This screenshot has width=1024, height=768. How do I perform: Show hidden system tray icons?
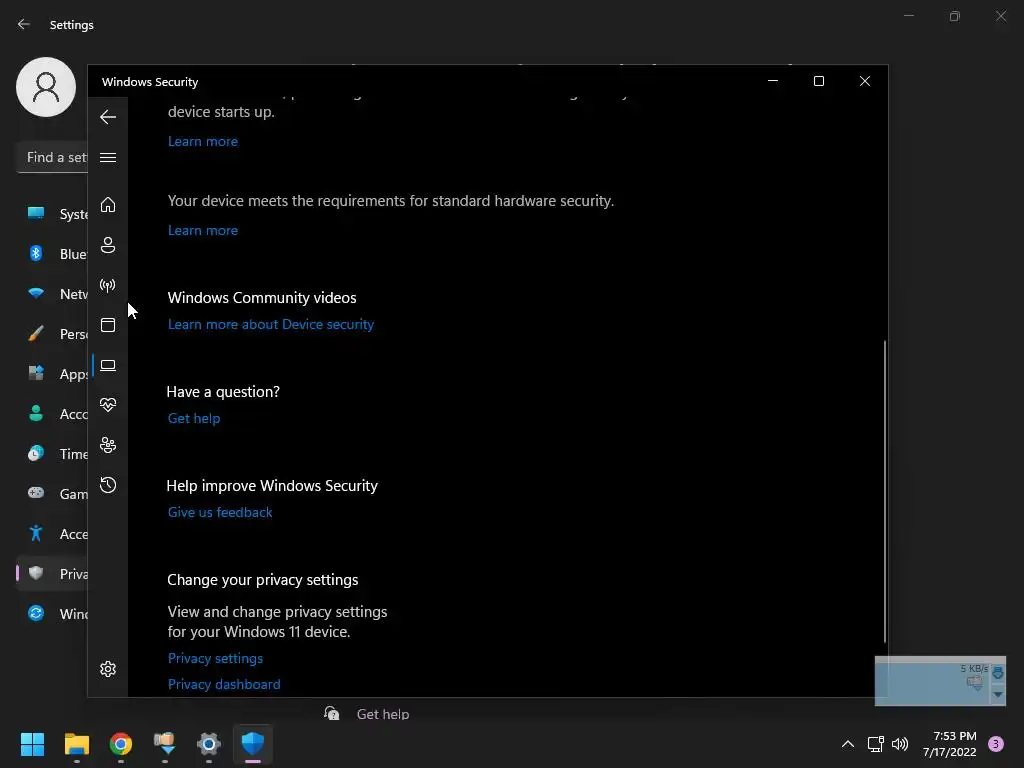point(848,744)
